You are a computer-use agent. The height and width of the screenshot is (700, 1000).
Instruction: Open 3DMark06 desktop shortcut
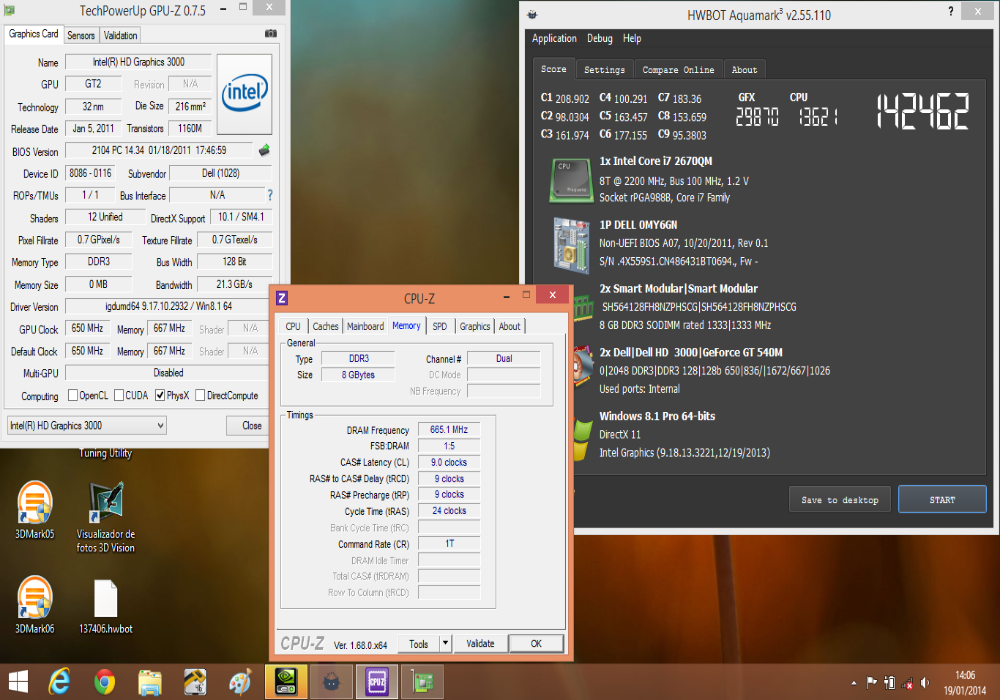[x=34, y=605]
